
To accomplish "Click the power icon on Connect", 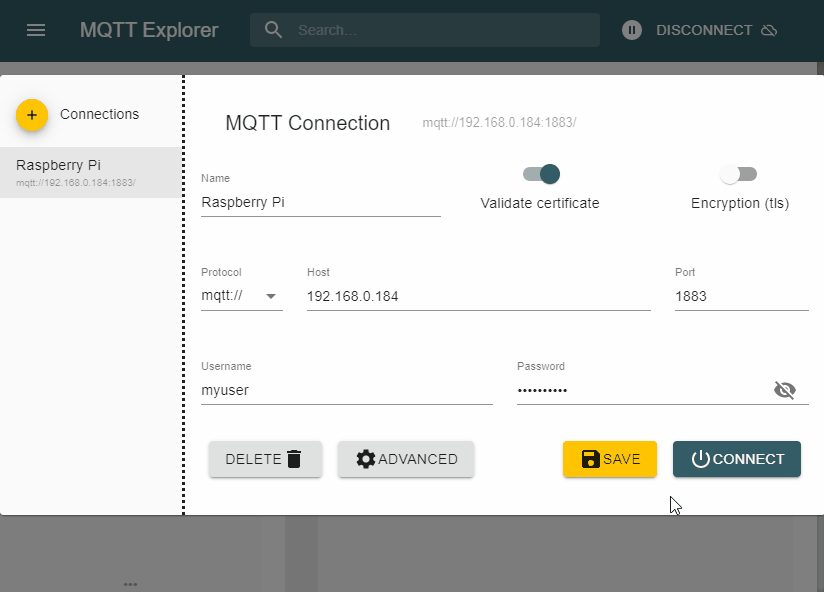I will point(701,459).
